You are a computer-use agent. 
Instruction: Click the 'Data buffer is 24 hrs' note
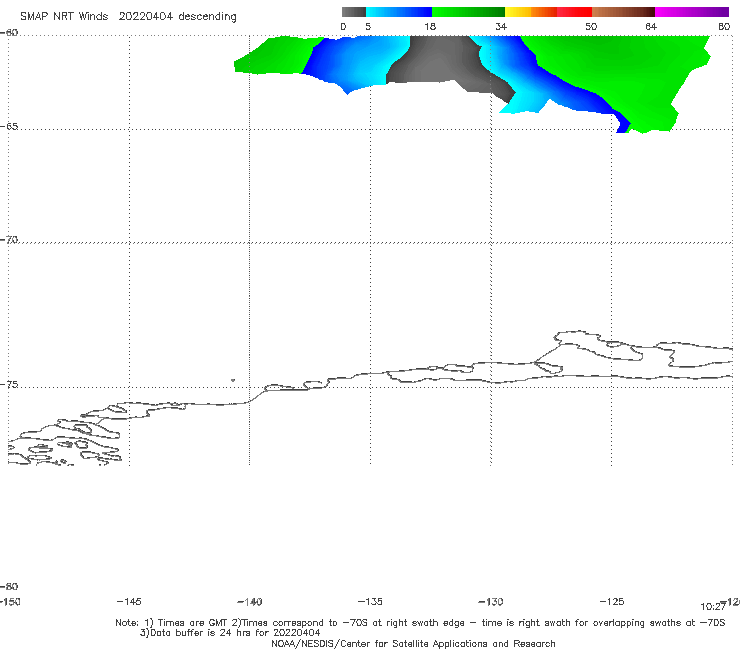[x=230, y=633]
